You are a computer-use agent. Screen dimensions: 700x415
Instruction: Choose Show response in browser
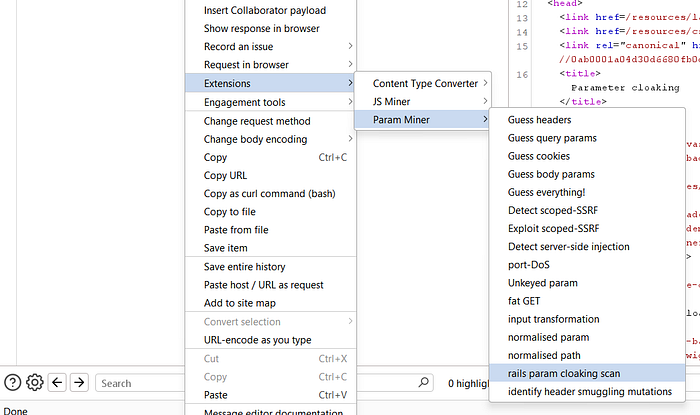[271, 29]
